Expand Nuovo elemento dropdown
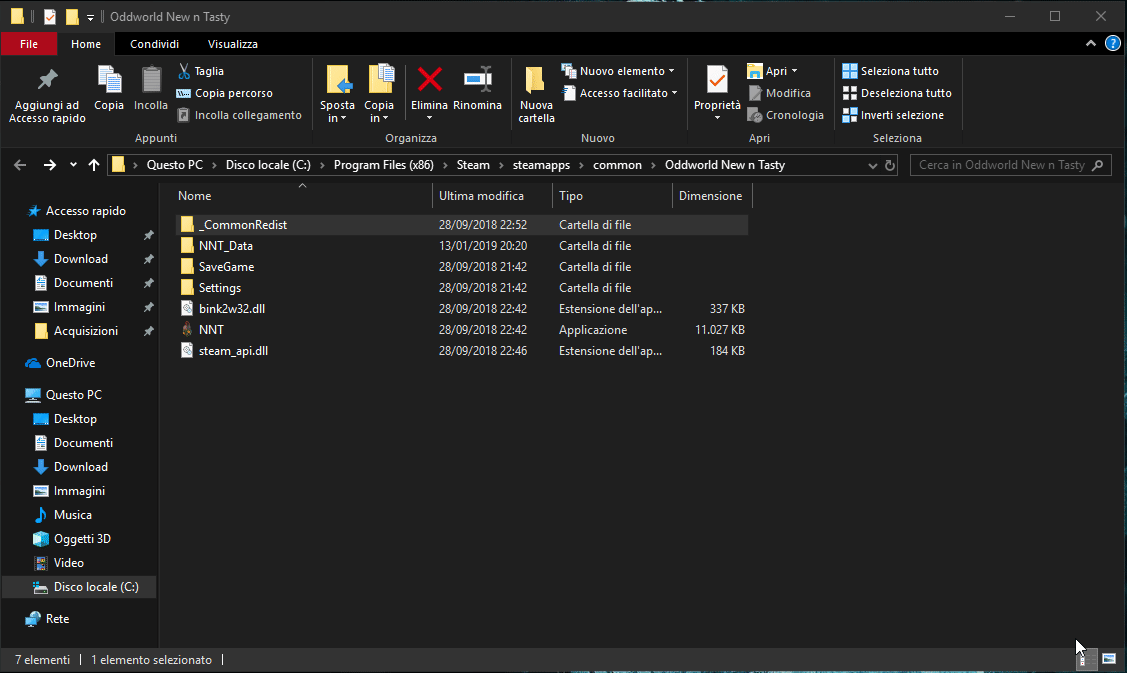Viewport: 1127px width, 673px height. tap(671, 70)
